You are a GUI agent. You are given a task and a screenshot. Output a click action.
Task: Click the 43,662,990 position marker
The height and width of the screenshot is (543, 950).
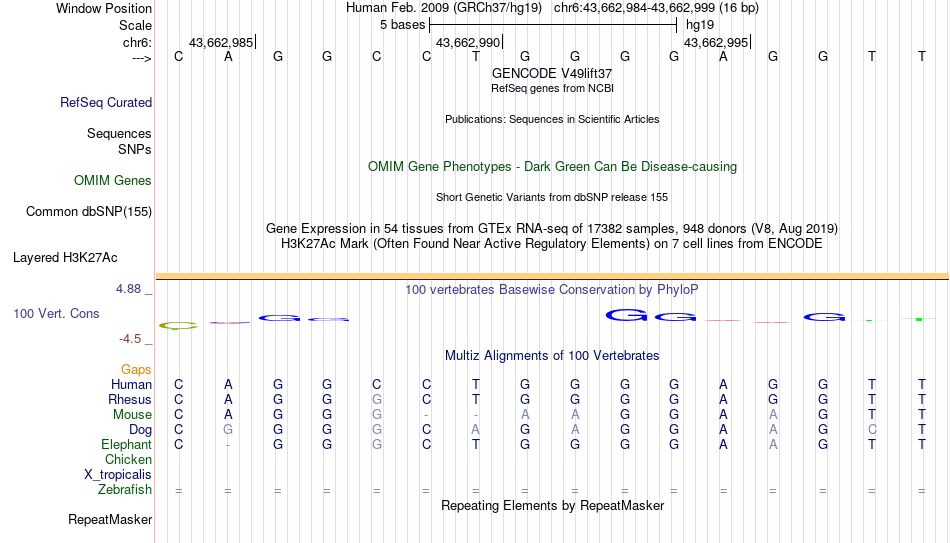(x=469, y=42)
